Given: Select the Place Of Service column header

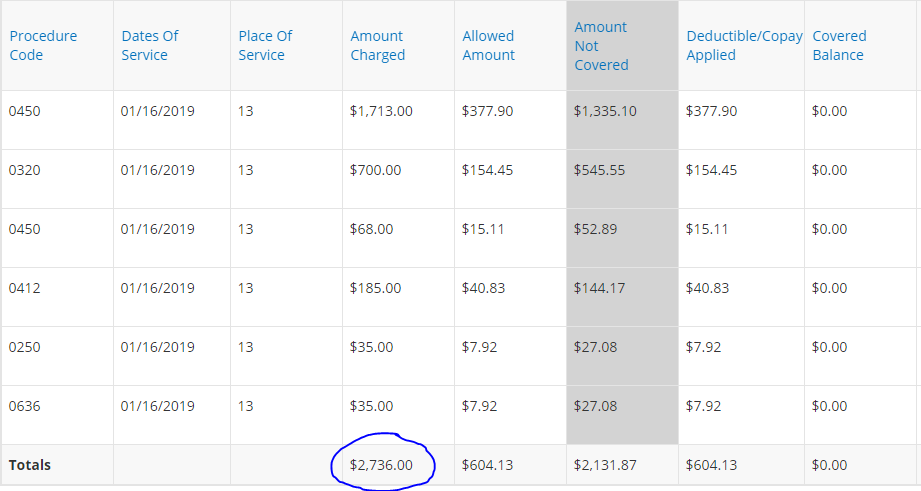Looking at the screenshot, I should [265, 46].
